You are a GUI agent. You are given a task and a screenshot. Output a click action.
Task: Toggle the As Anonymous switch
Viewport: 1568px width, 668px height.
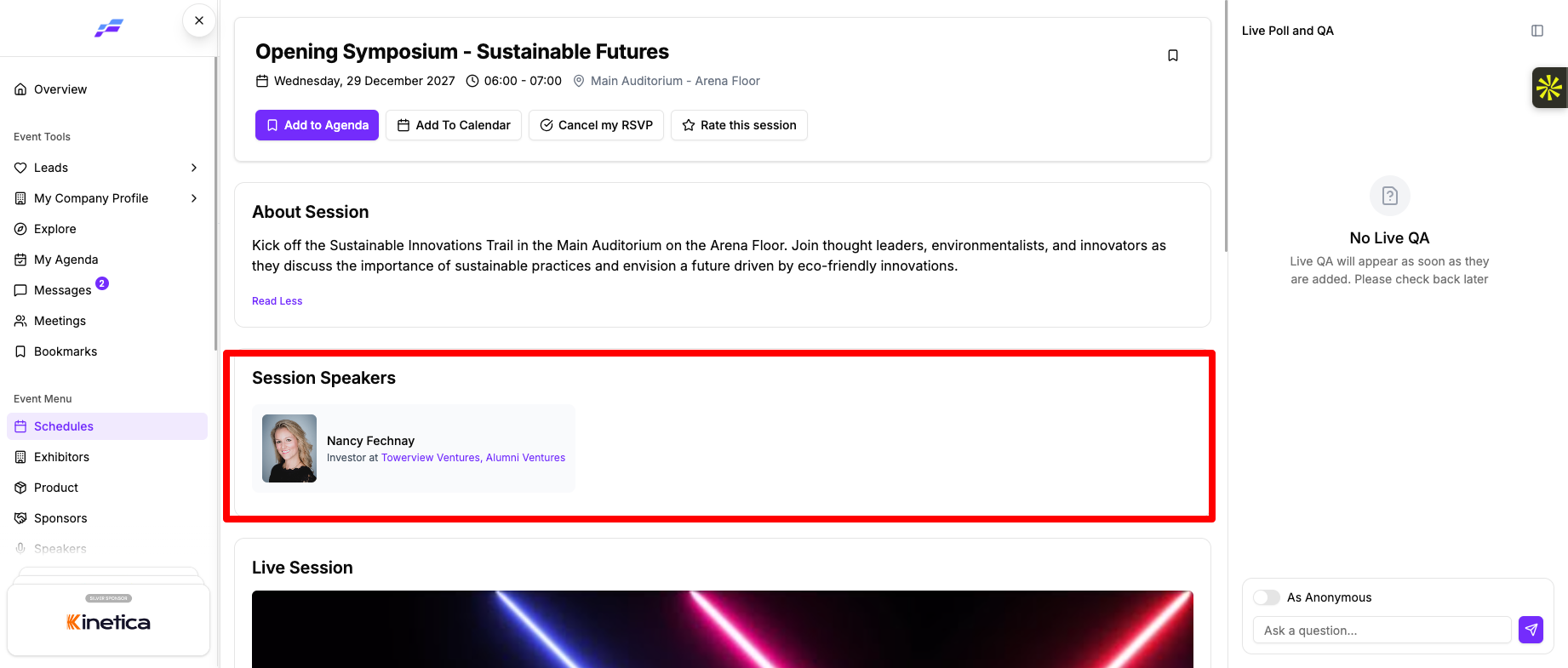pos(1267,597)
